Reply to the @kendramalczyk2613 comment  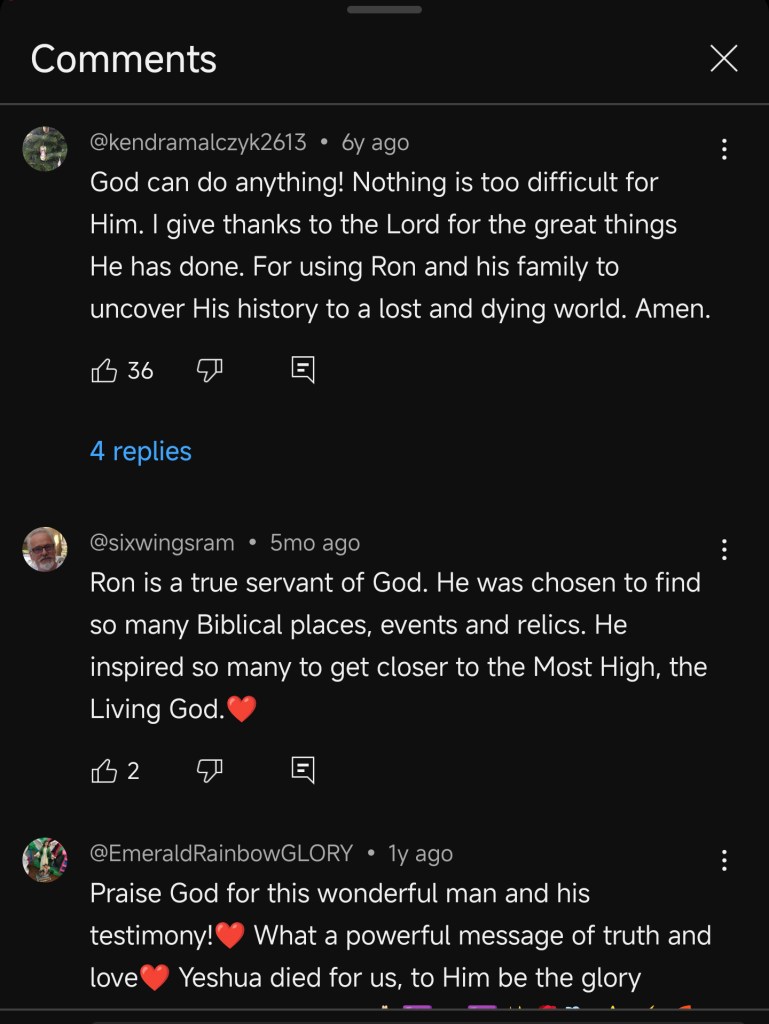tap(303, 371)
